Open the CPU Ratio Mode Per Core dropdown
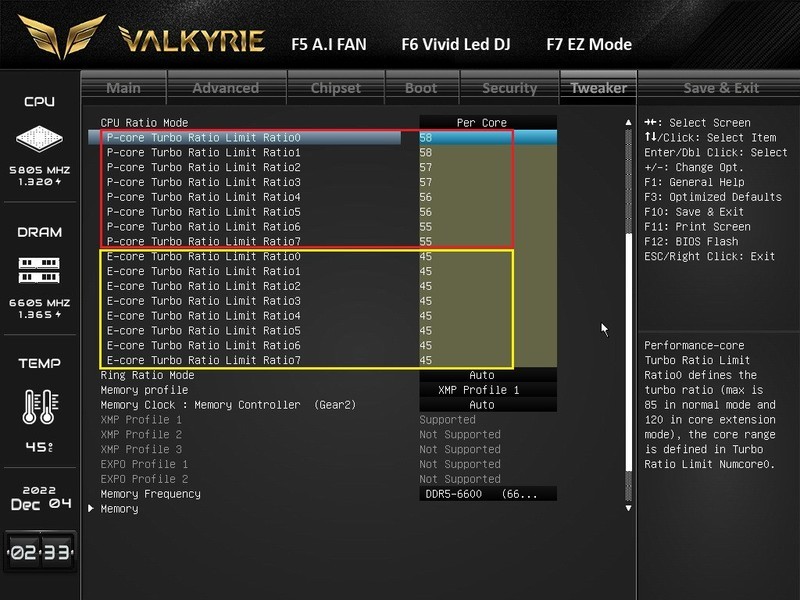This screenshot has height=600, width=800. point(481,123)
